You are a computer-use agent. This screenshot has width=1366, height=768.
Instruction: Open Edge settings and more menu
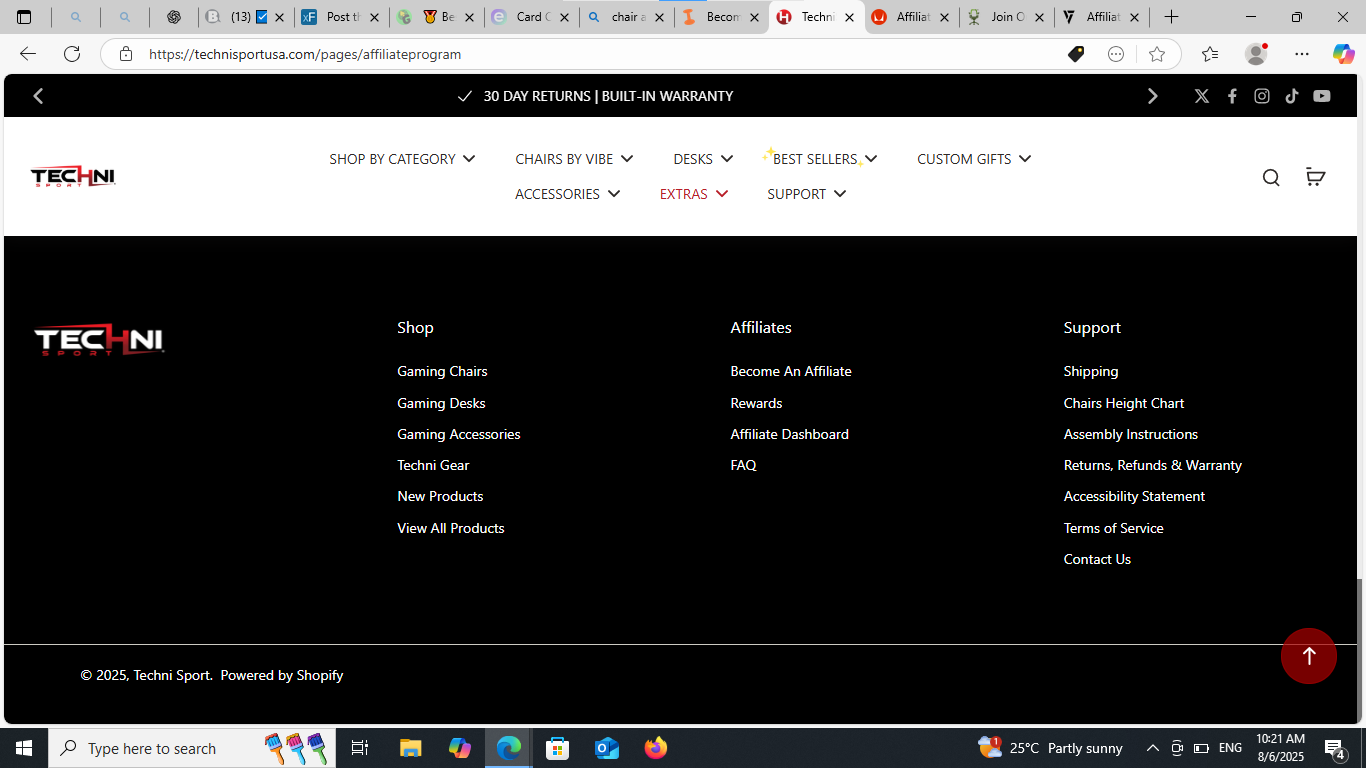(1301, 54)
